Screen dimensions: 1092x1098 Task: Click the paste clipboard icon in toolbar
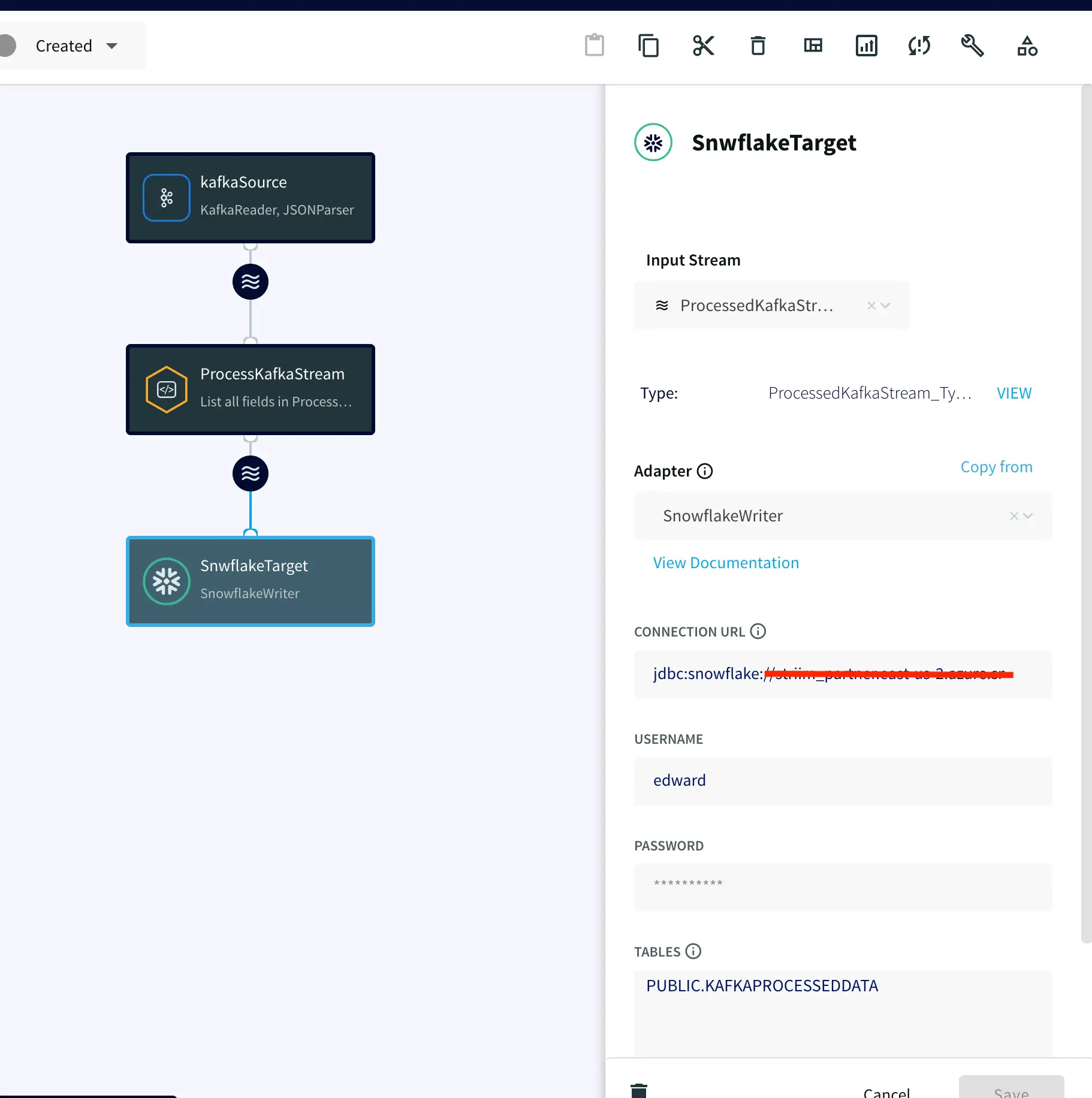tap(594, 46)
